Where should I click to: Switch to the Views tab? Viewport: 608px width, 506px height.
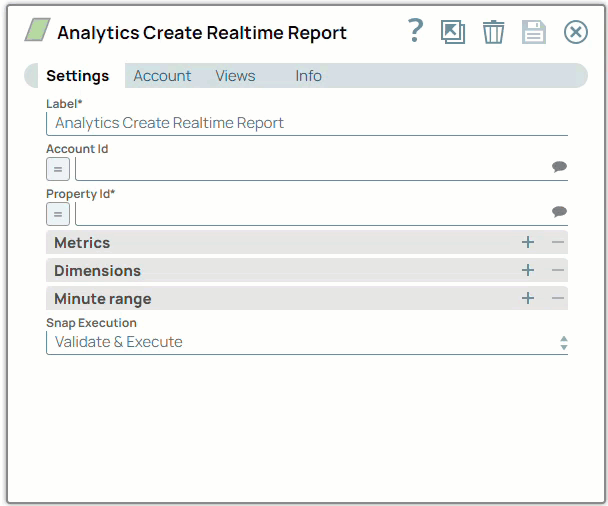tap(235, 76)
